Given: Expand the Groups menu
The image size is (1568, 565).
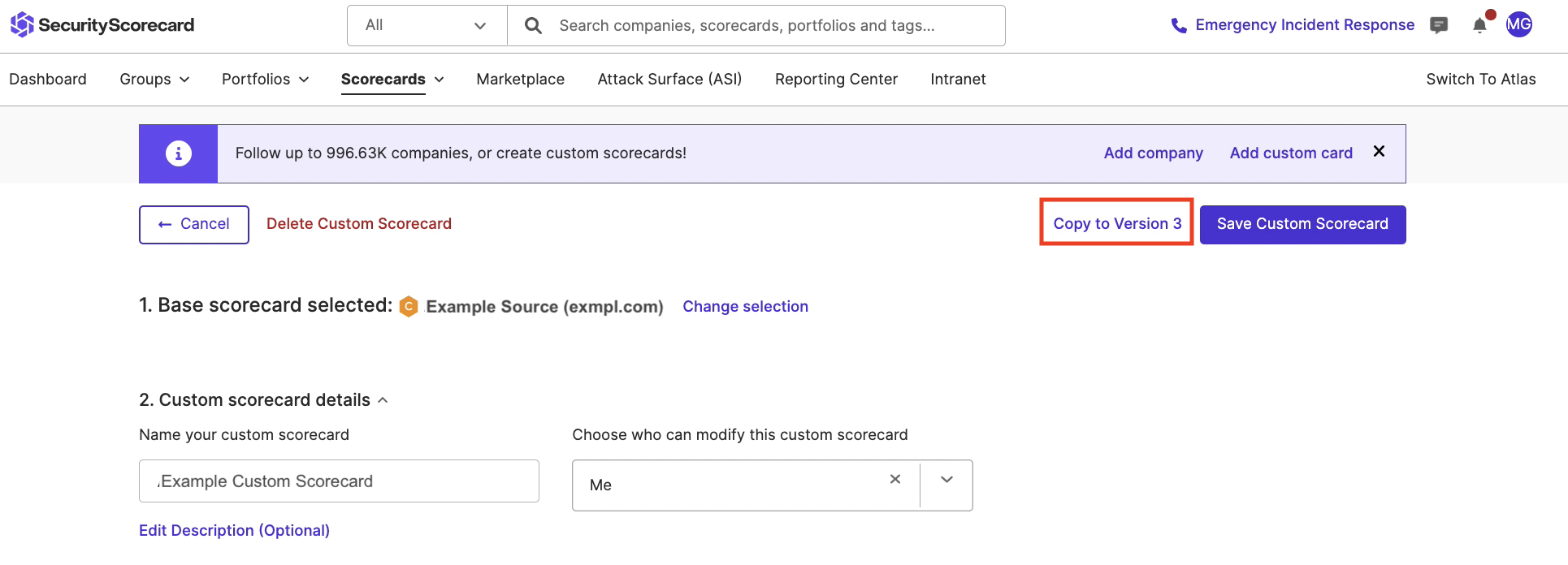Looking at the screenshot, I should (x=154, y=79).
